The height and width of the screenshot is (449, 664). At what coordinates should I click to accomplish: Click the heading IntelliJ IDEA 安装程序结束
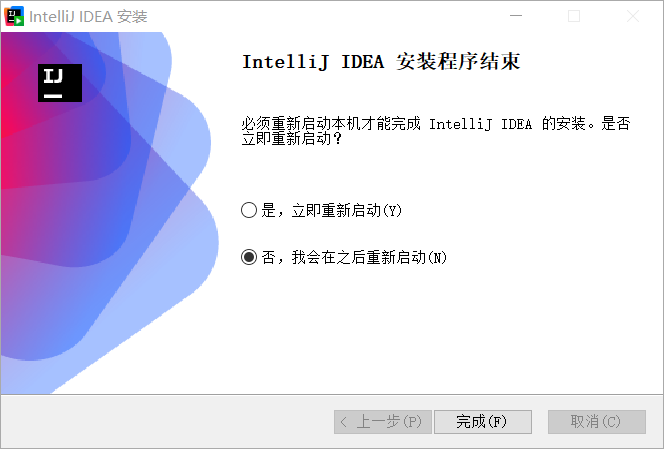click(x=381, y=62)
